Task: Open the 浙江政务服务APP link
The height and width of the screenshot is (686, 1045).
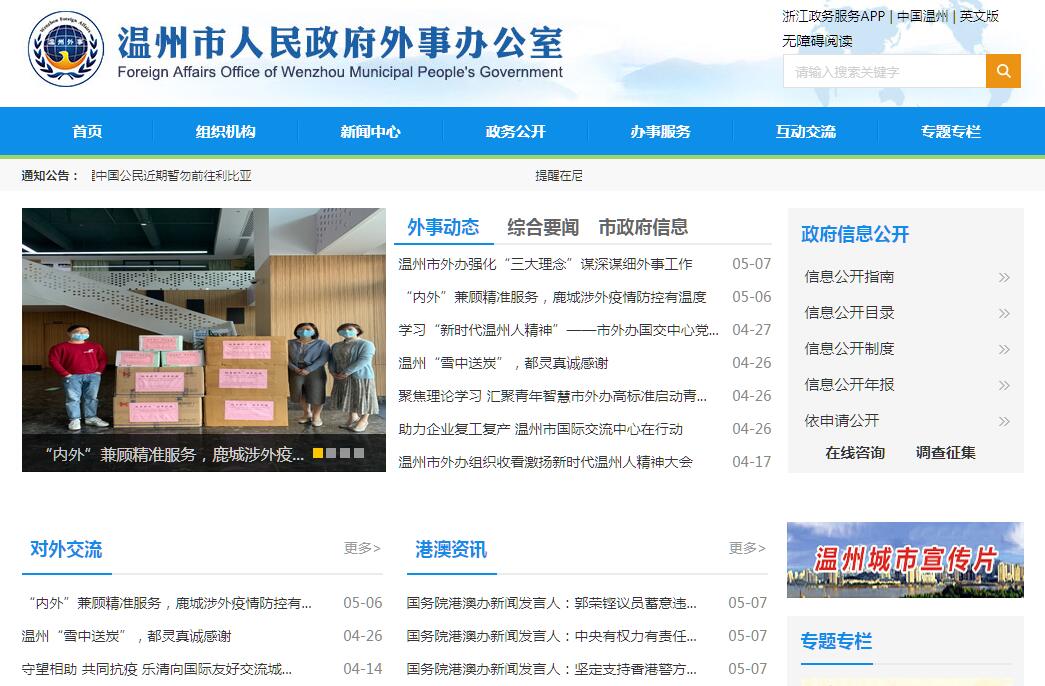Action: click(x=833, y=16)
